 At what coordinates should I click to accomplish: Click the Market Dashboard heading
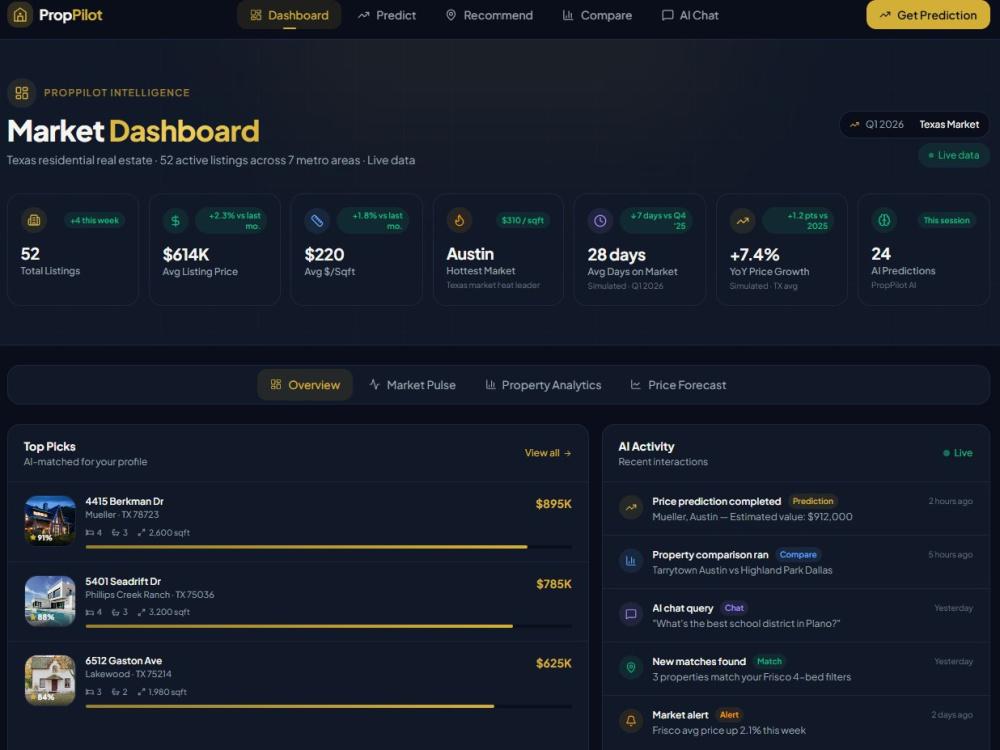pos(133,131)
